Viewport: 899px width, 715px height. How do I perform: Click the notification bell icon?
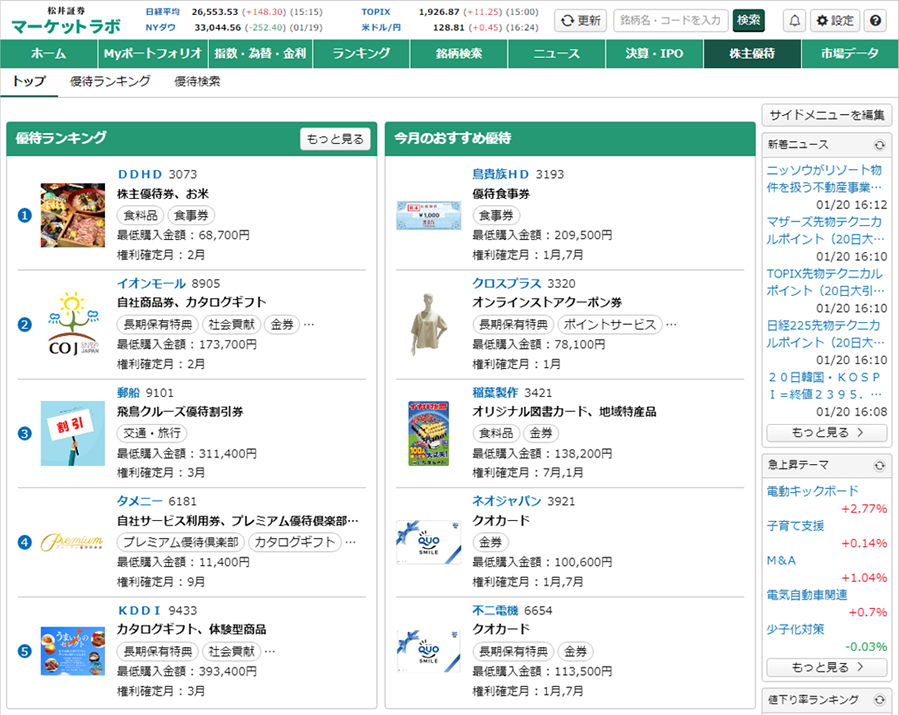[794, 21]
